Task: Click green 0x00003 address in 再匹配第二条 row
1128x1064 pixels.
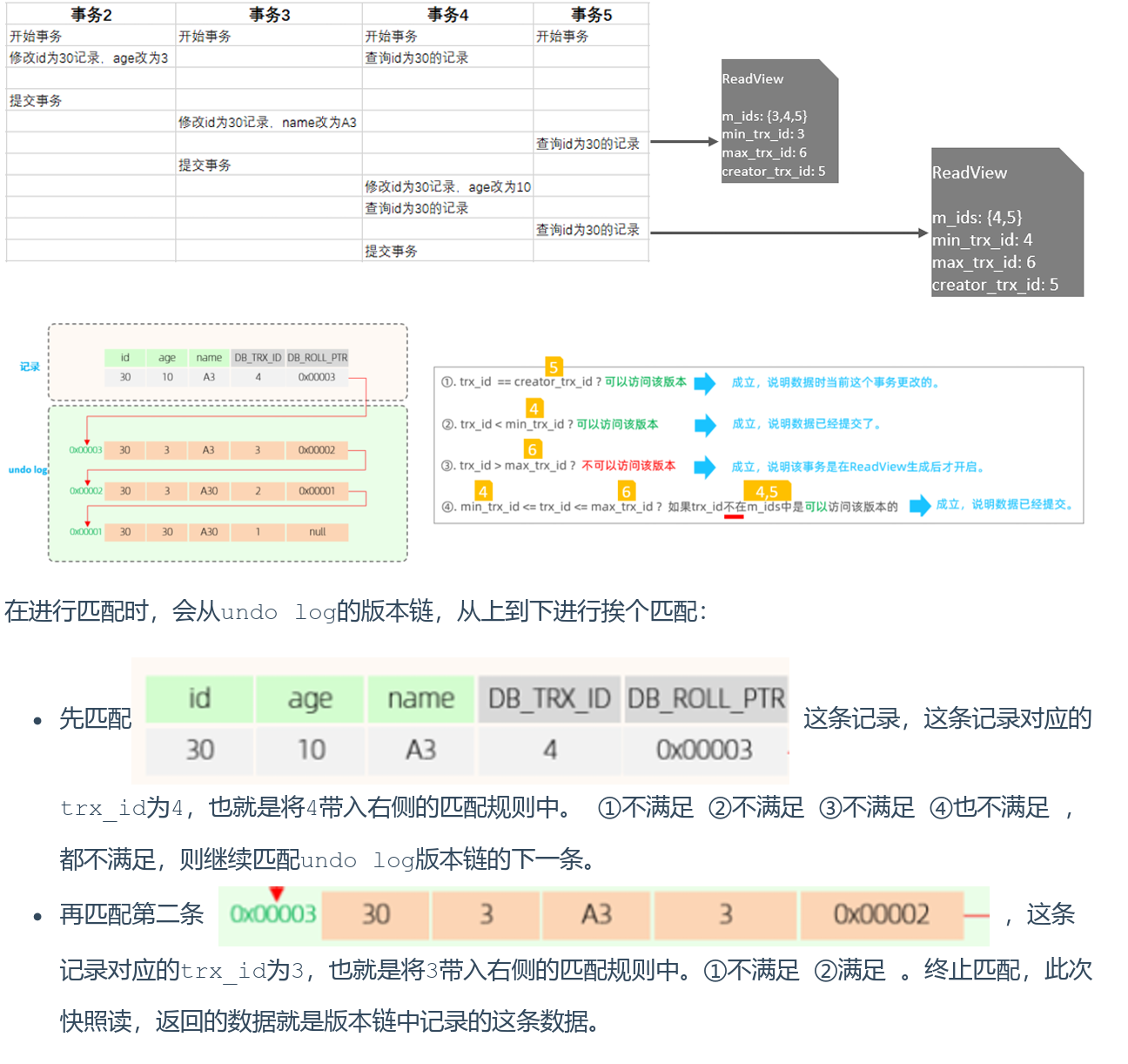Action: coord(272,914)
